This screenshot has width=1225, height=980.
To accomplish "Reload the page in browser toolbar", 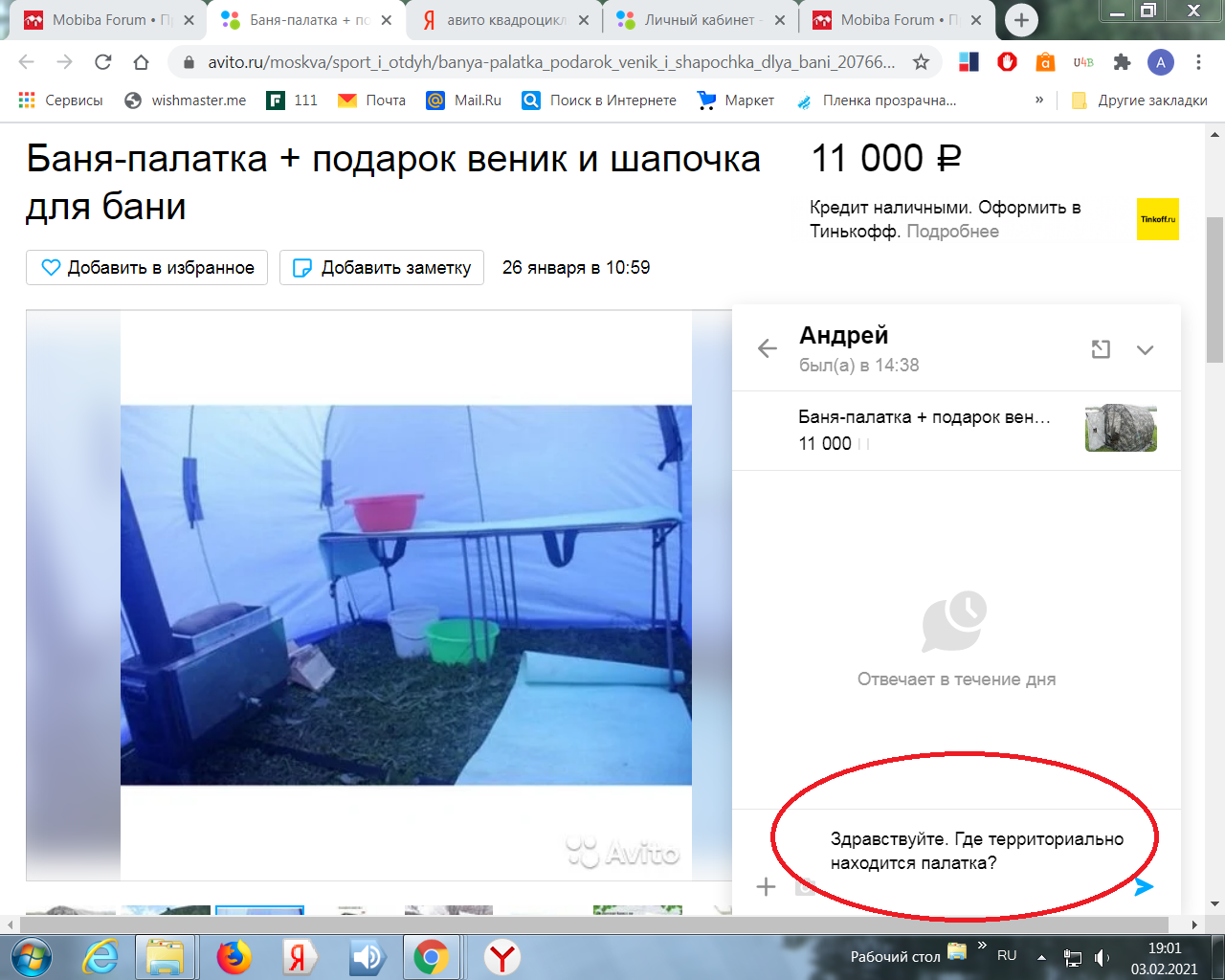I will (102, 62).
